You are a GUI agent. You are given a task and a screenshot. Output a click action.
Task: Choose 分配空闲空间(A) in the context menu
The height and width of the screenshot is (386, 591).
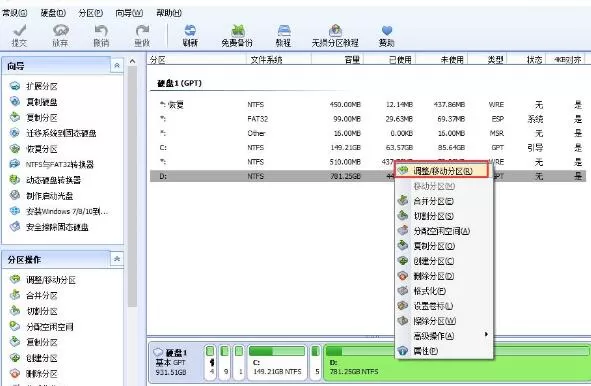click(445, 231)
